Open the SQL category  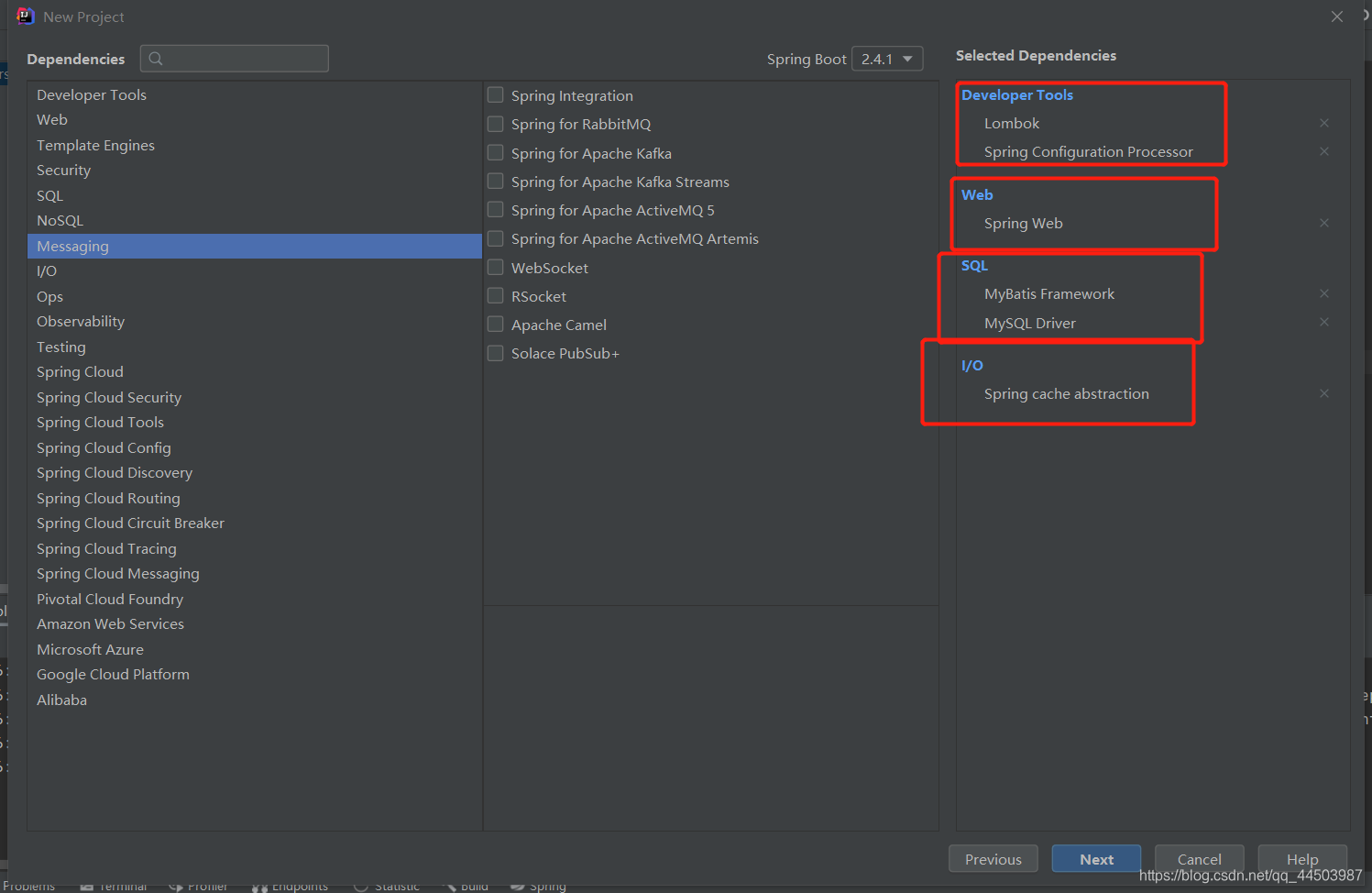coord(255,195)
